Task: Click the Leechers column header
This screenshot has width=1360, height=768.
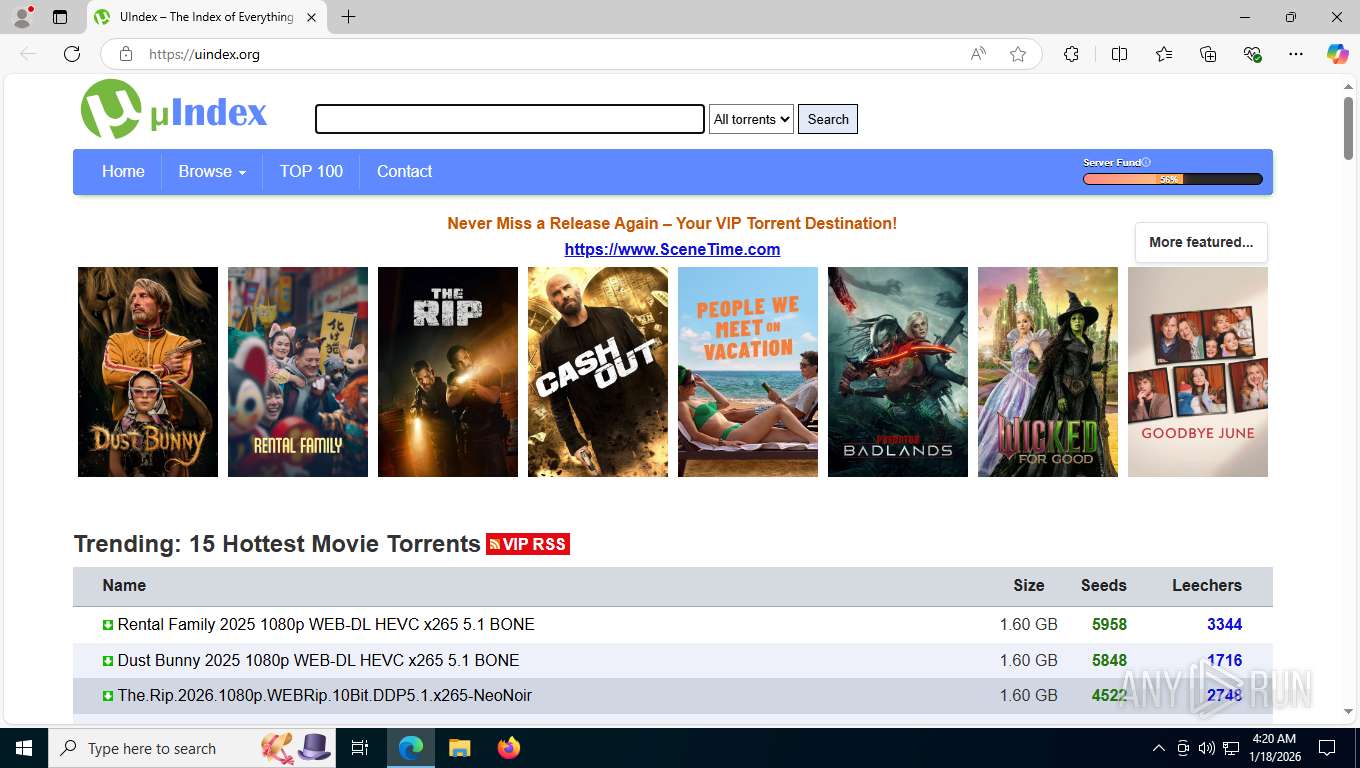Action: (x=1207, y=586)
